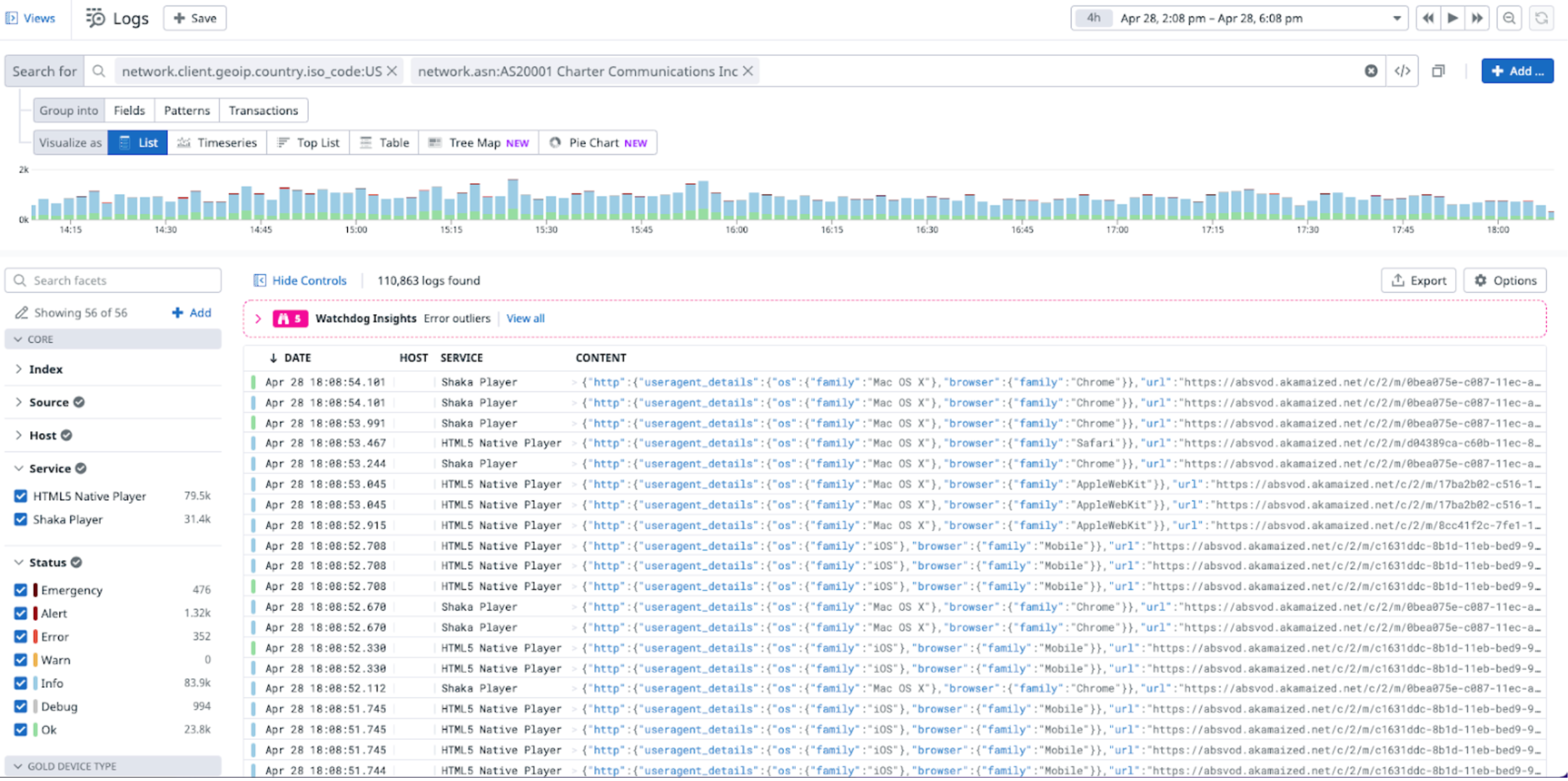Start live tail with the play icon
Viewport: 1568px width, 781px height.
(x=1452, y=18)
